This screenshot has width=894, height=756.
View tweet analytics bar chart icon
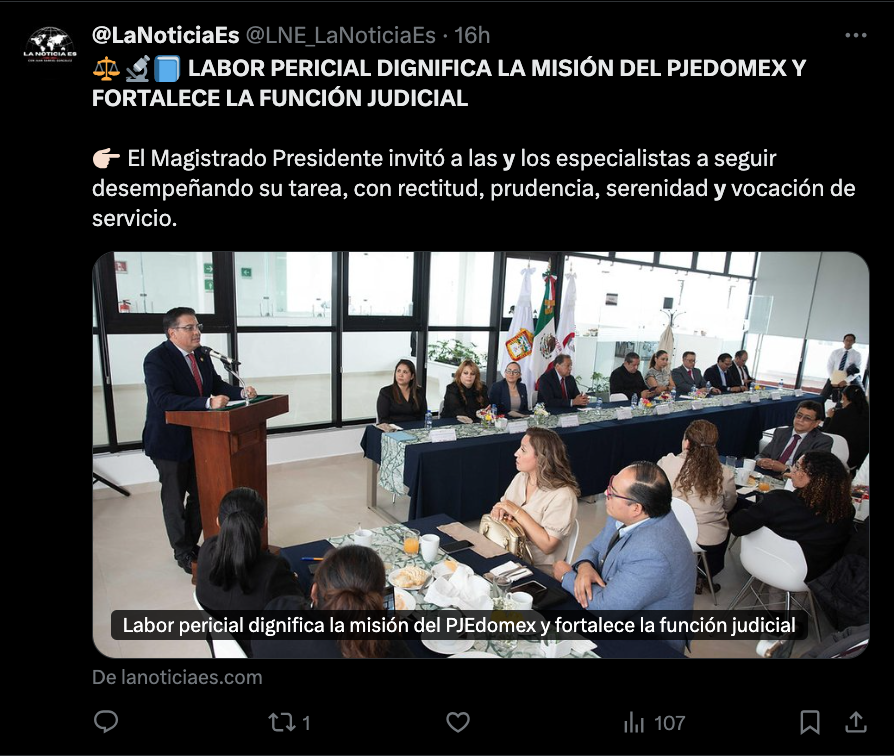(633, 723)
